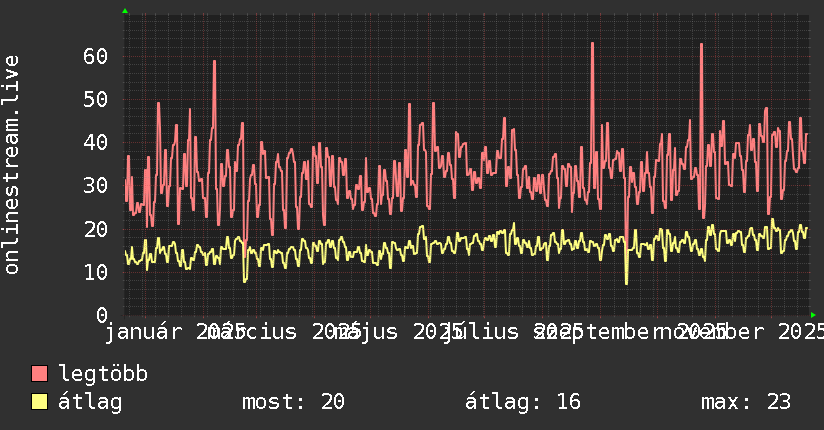The image size is (824, 430).
Task: Click the január x-axis label
Action: tap(144, 332)
